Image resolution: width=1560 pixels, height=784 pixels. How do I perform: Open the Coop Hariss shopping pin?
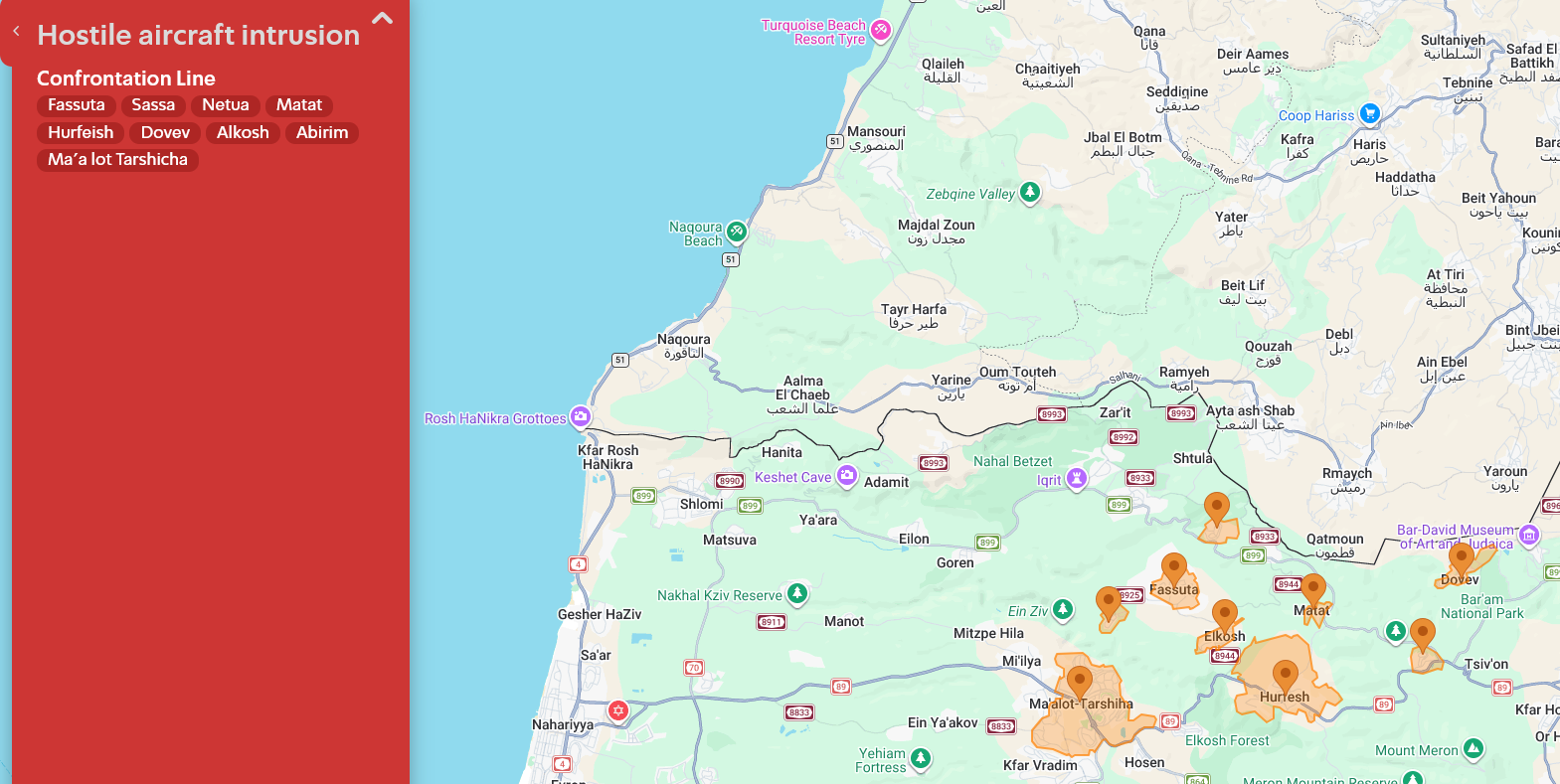point(1370,113)
